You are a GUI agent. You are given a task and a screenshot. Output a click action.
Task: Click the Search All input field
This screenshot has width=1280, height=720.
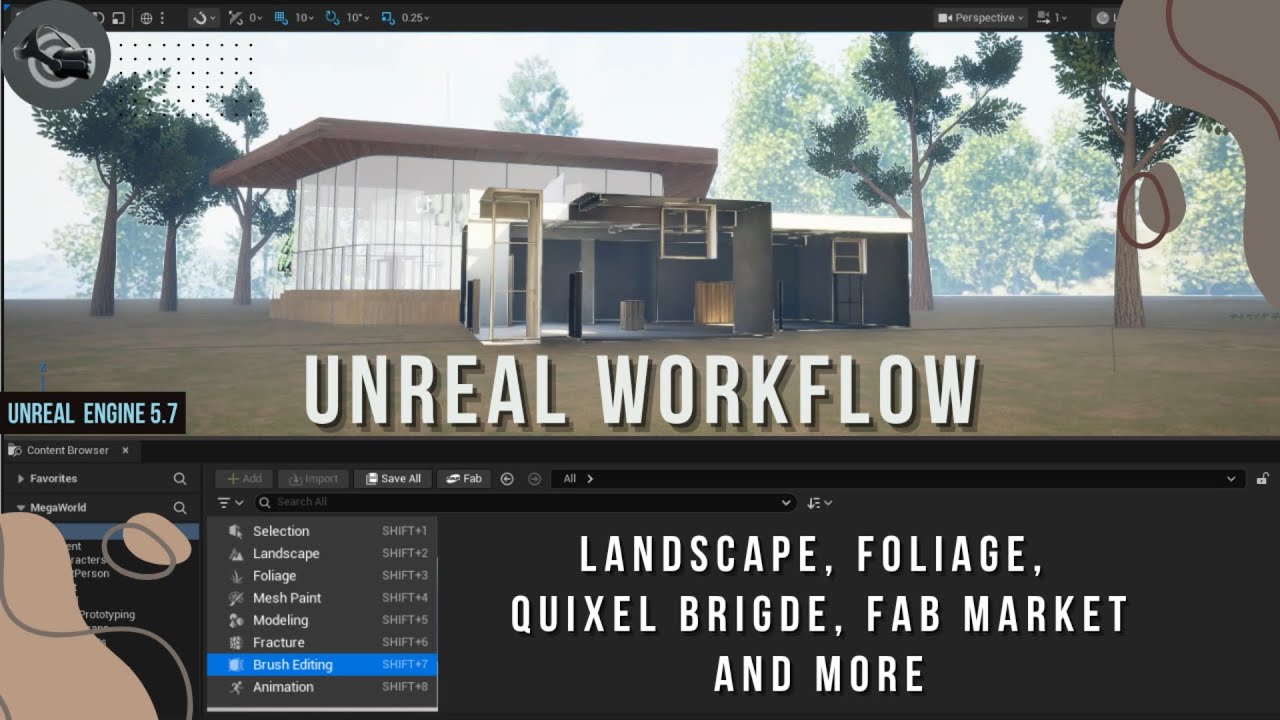click(x=525, y=503)
